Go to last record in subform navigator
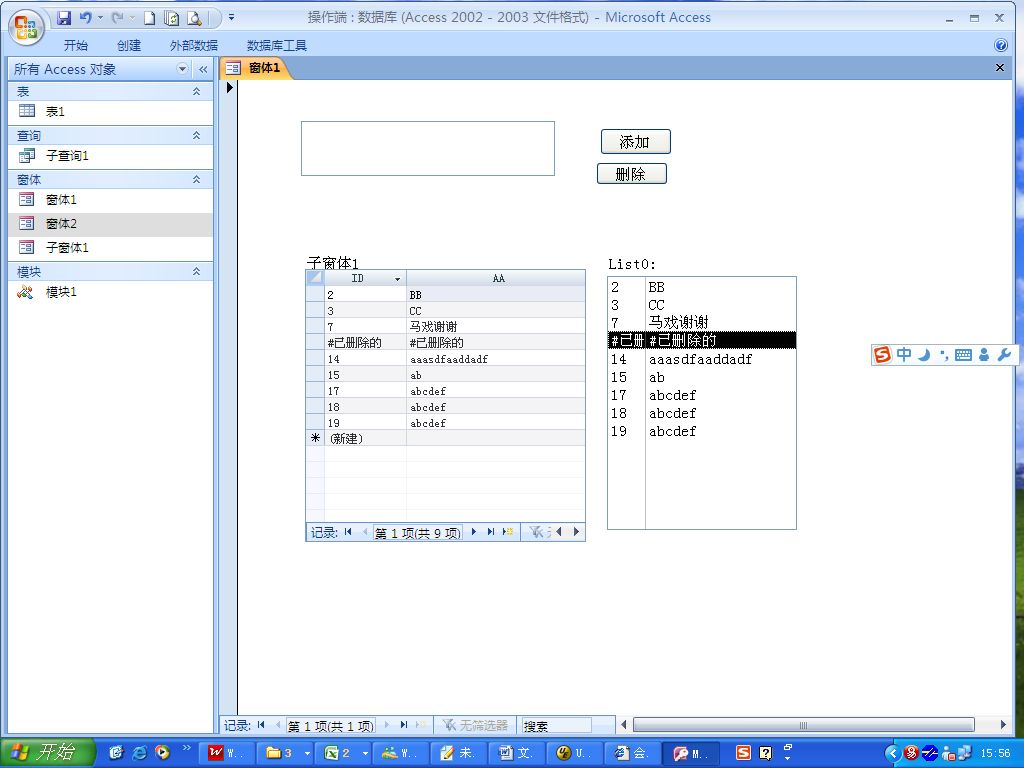Image resolution: width=1024 pixels, height=768 pixels. click(x=490, y=532)
